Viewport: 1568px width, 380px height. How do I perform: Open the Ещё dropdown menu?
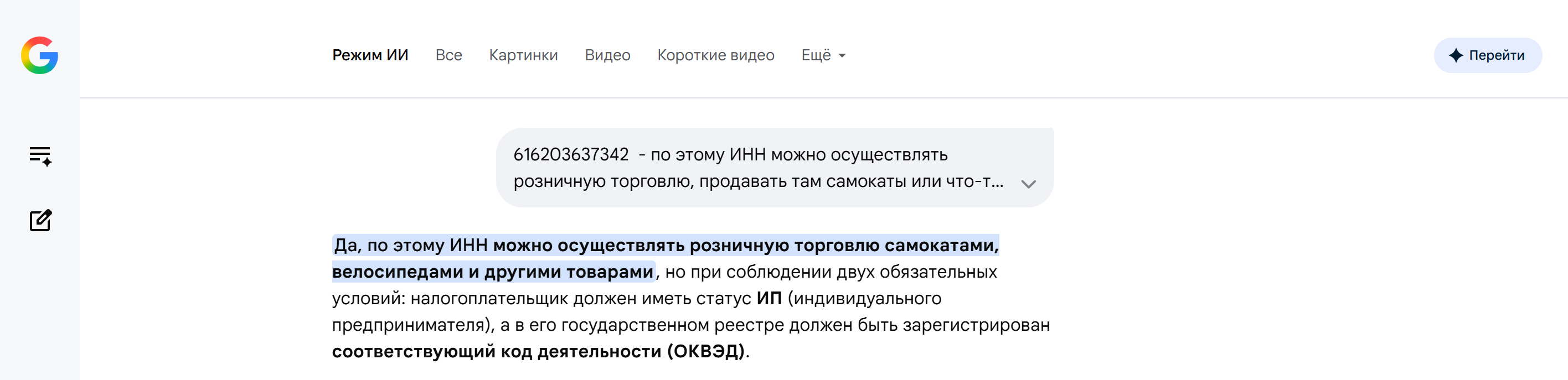pyautogui.click(x=823, y=55)
